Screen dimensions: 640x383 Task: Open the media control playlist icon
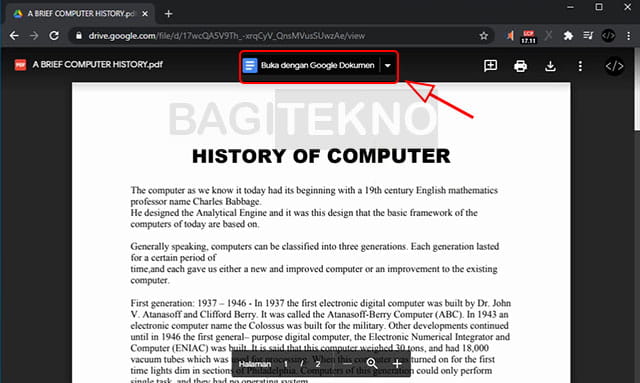coord(588,36)
